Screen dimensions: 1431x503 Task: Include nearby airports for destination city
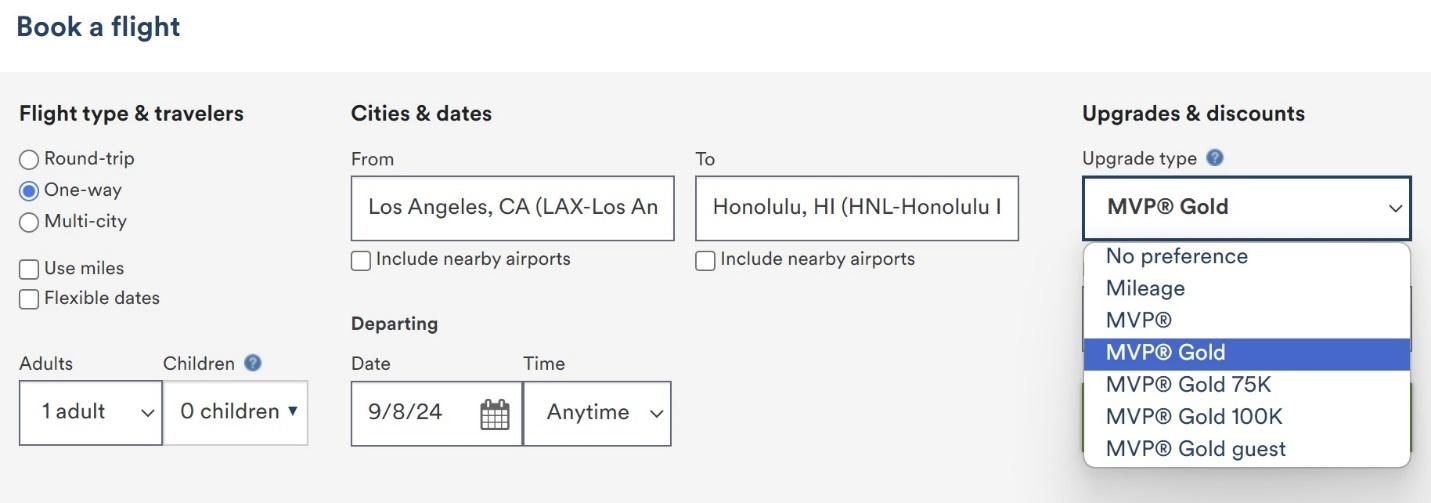(705, 260)
